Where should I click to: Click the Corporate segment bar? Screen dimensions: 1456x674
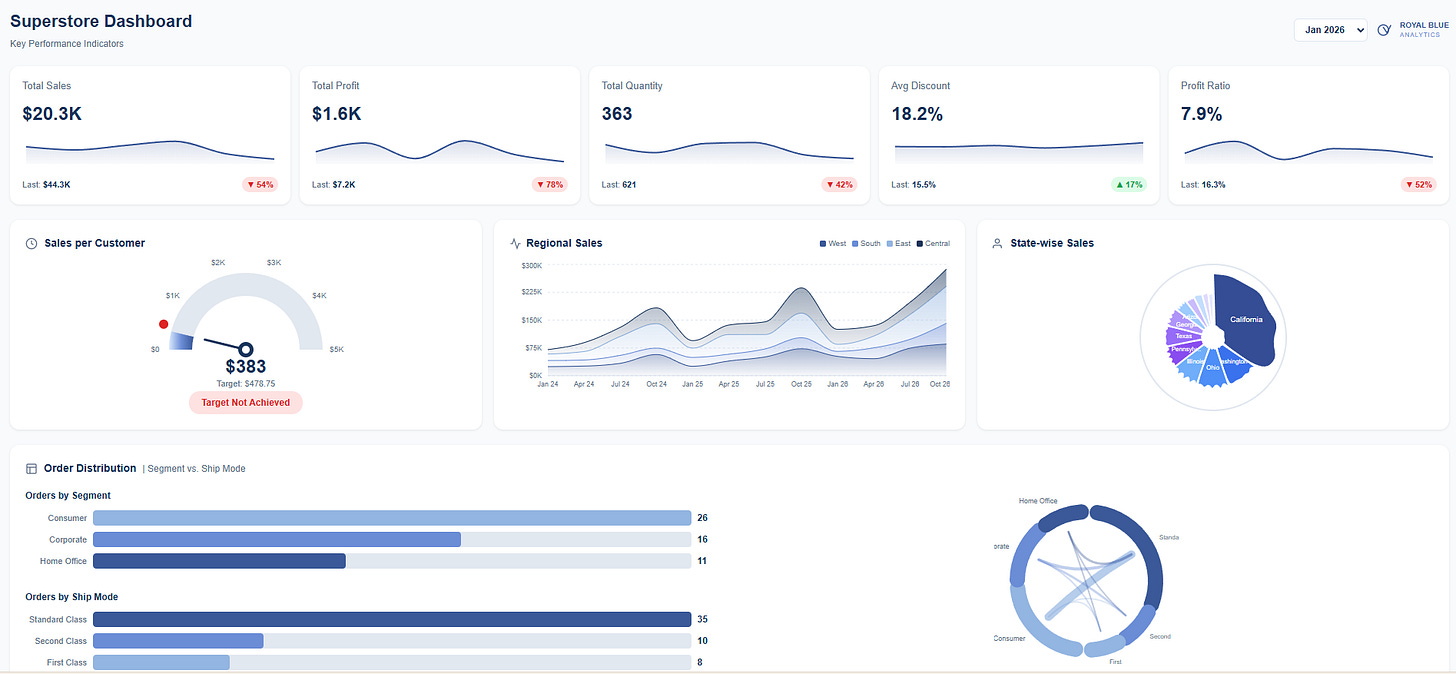[x=277, y=539]
